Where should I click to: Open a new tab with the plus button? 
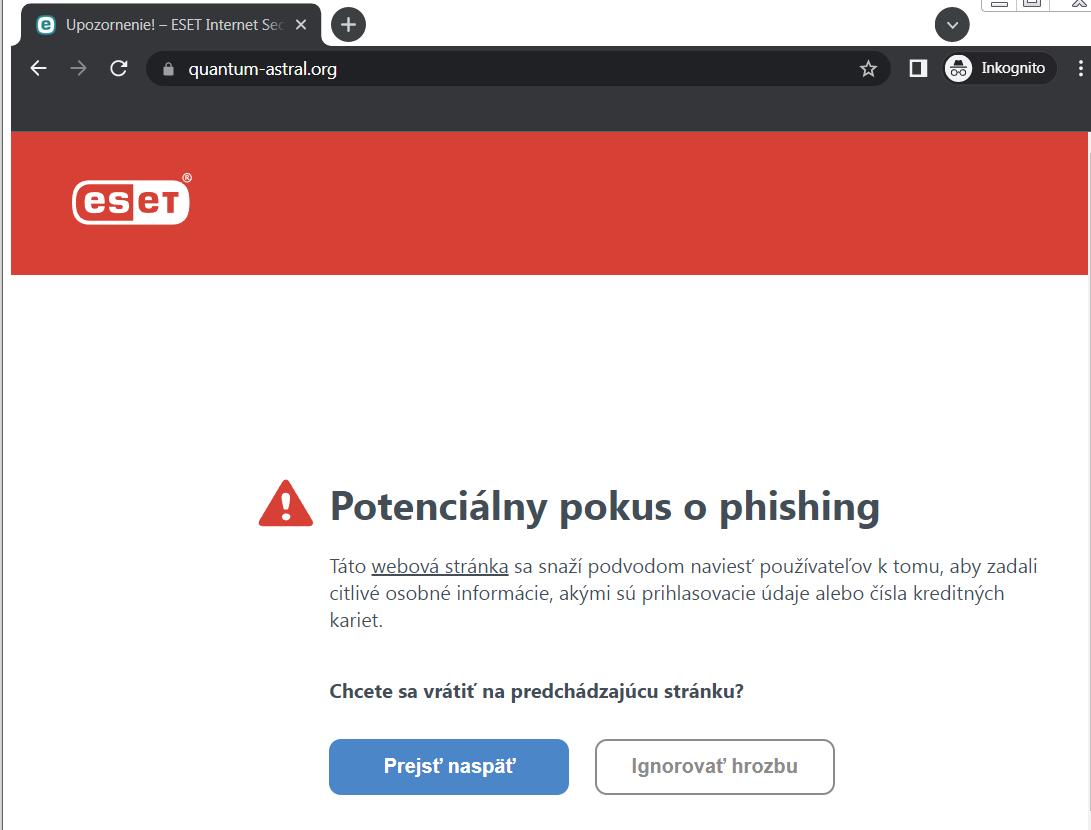pos(348,25)
